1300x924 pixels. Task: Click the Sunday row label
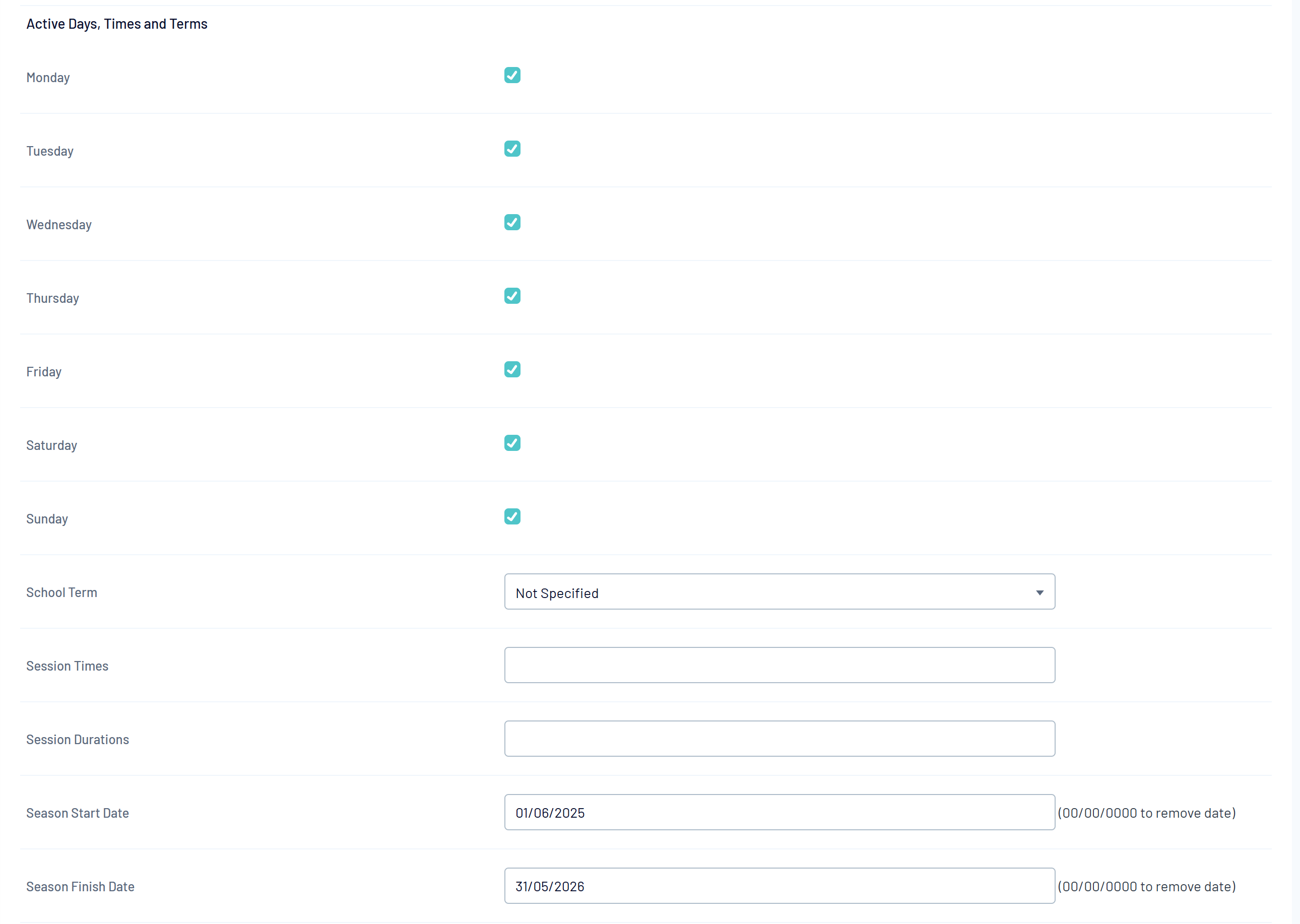(47, 519)
